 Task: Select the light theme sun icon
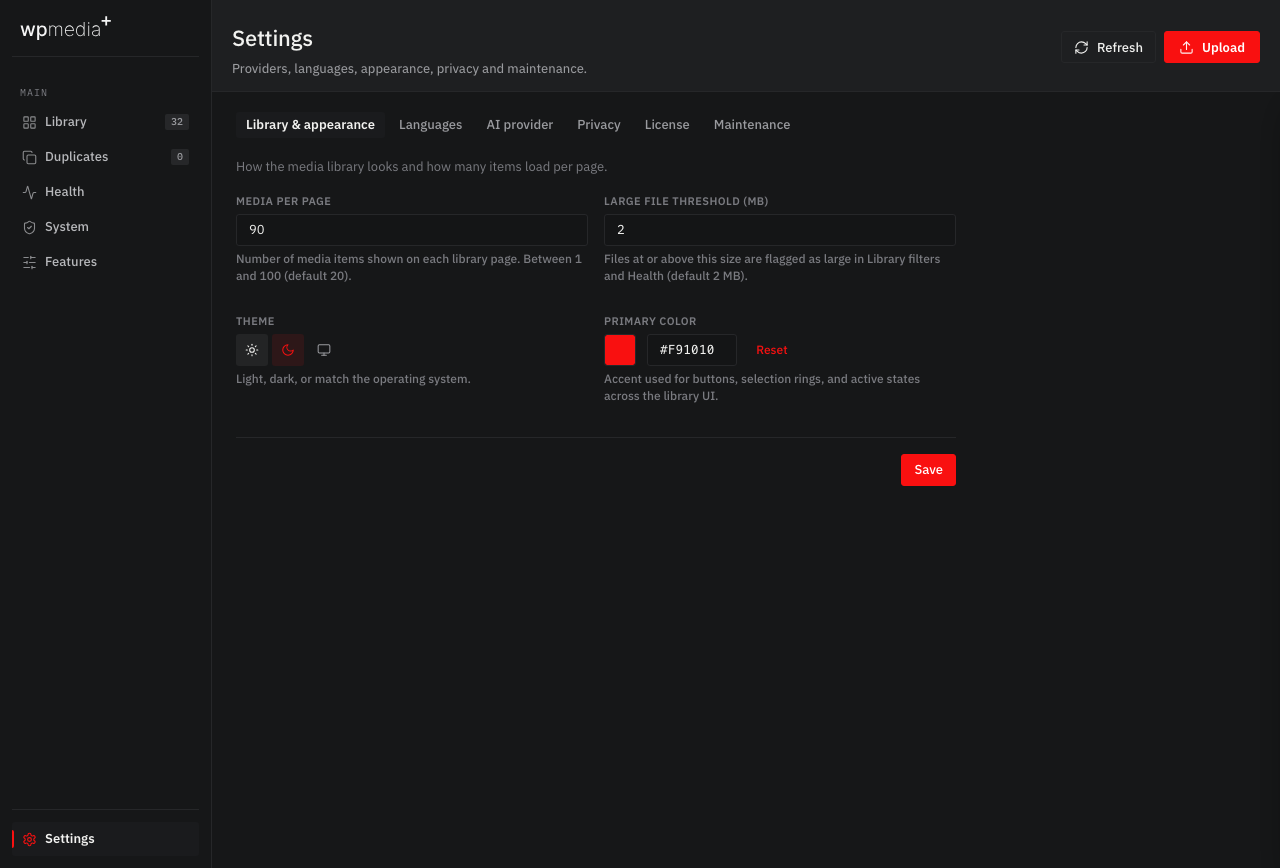click(x=252, y=350)
